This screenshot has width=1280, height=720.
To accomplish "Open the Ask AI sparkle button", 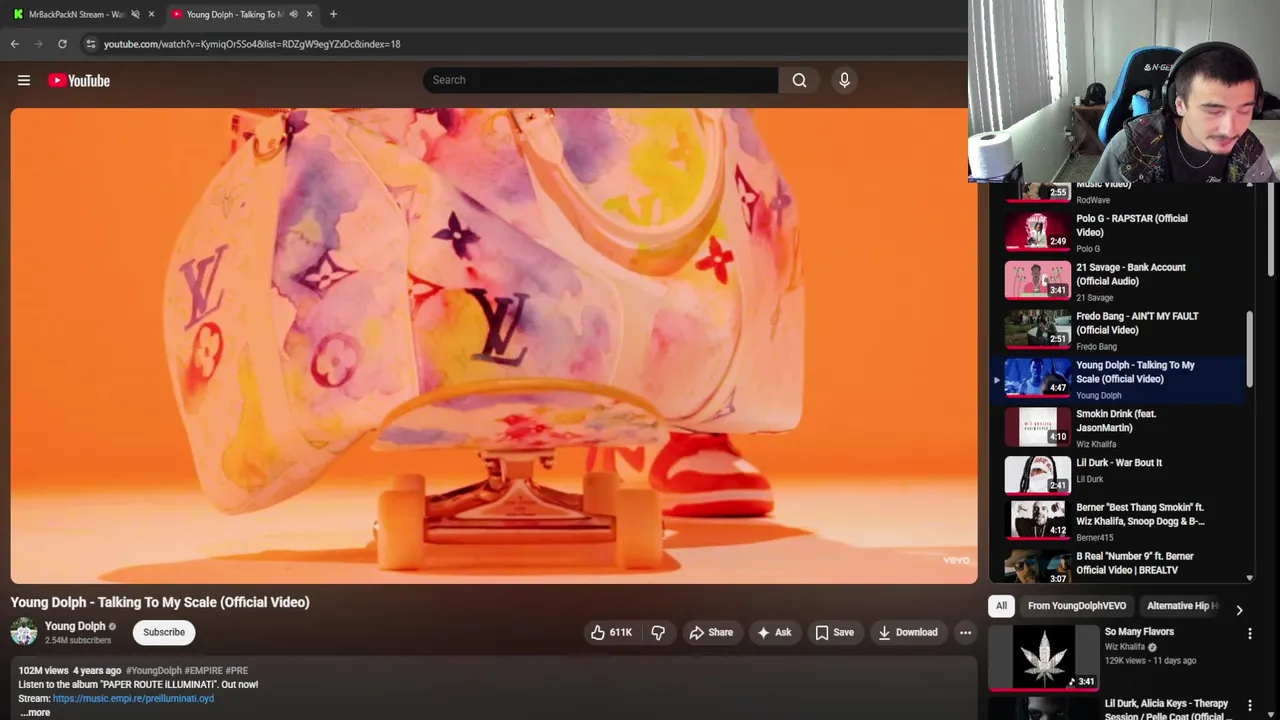I will point(774,632).
